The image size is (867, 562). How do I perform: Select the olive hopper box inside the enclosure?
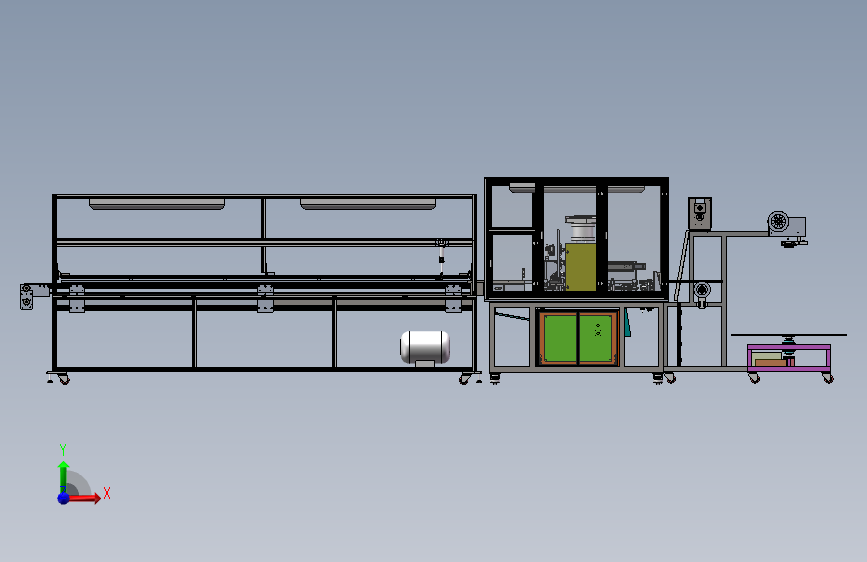click(580, 267)
